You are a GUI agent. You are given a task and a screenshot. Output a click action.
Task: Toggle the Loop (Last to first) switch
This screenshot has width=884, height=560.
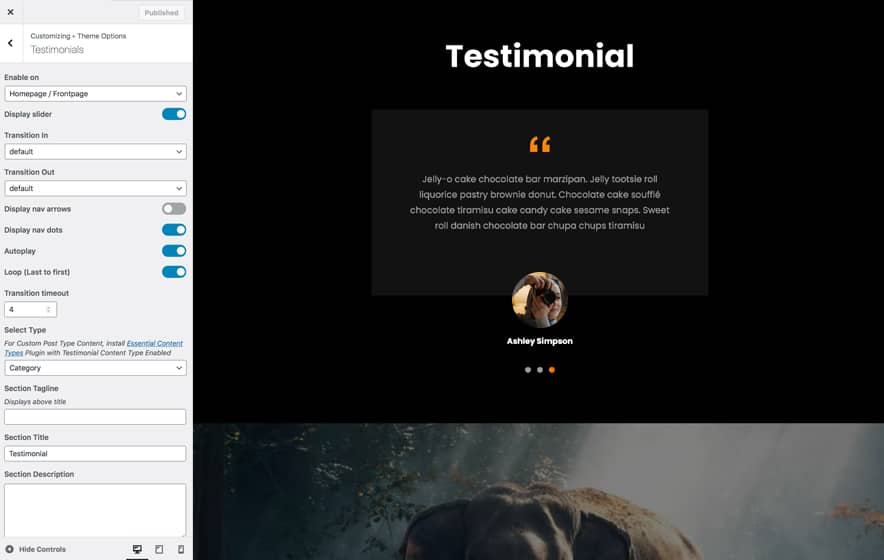(x=174, y=272)
